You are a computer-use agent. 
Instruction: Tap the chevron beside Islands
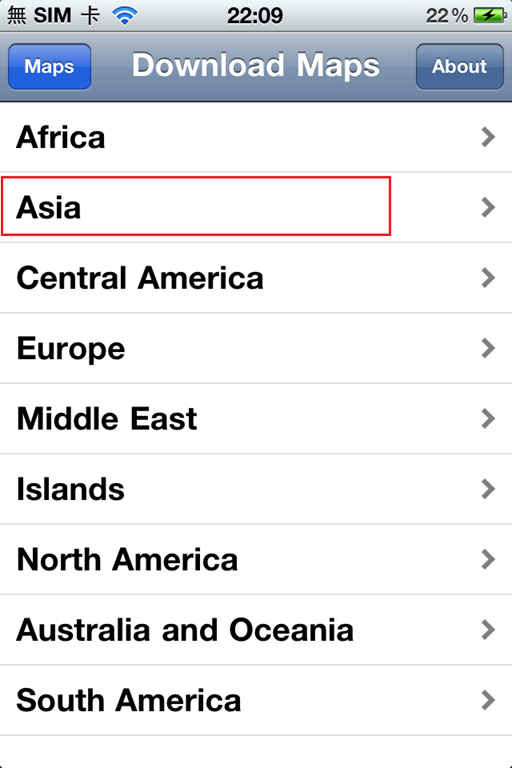(488, 489)
